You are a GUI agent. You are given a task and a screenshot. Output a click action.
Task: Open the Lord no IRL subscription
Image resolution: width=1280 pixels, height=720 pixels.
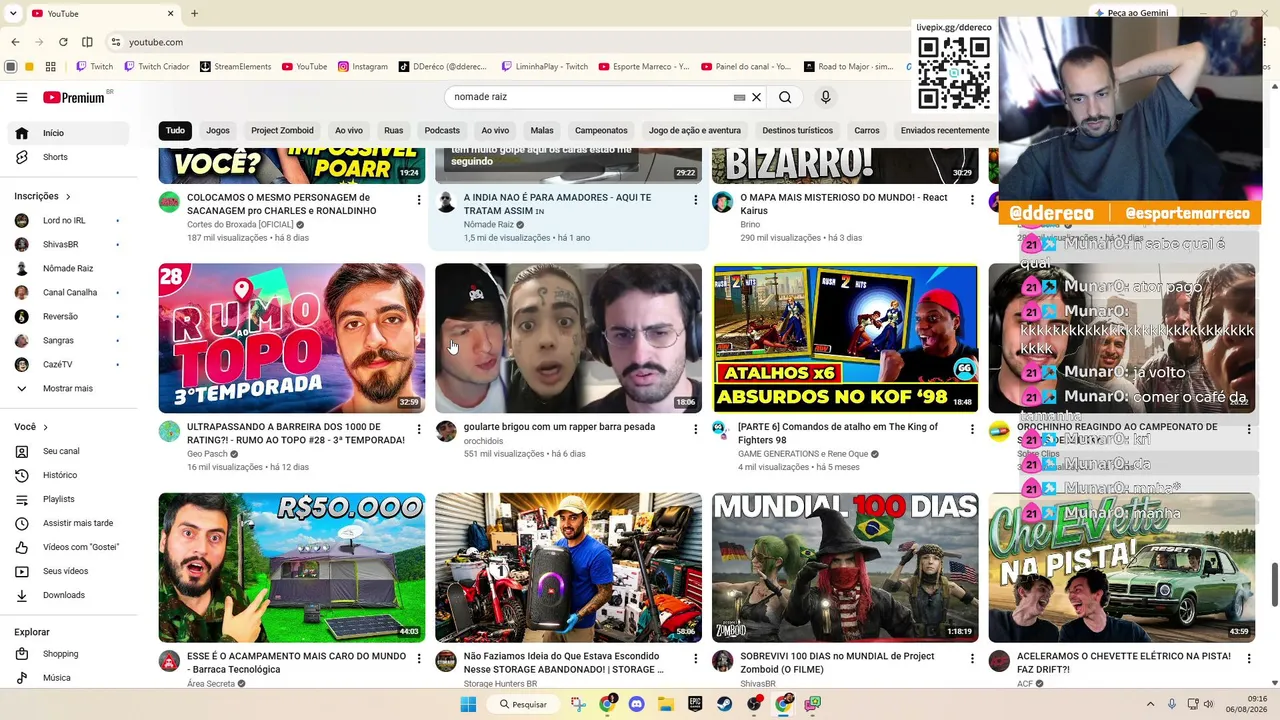coord(68,220)
